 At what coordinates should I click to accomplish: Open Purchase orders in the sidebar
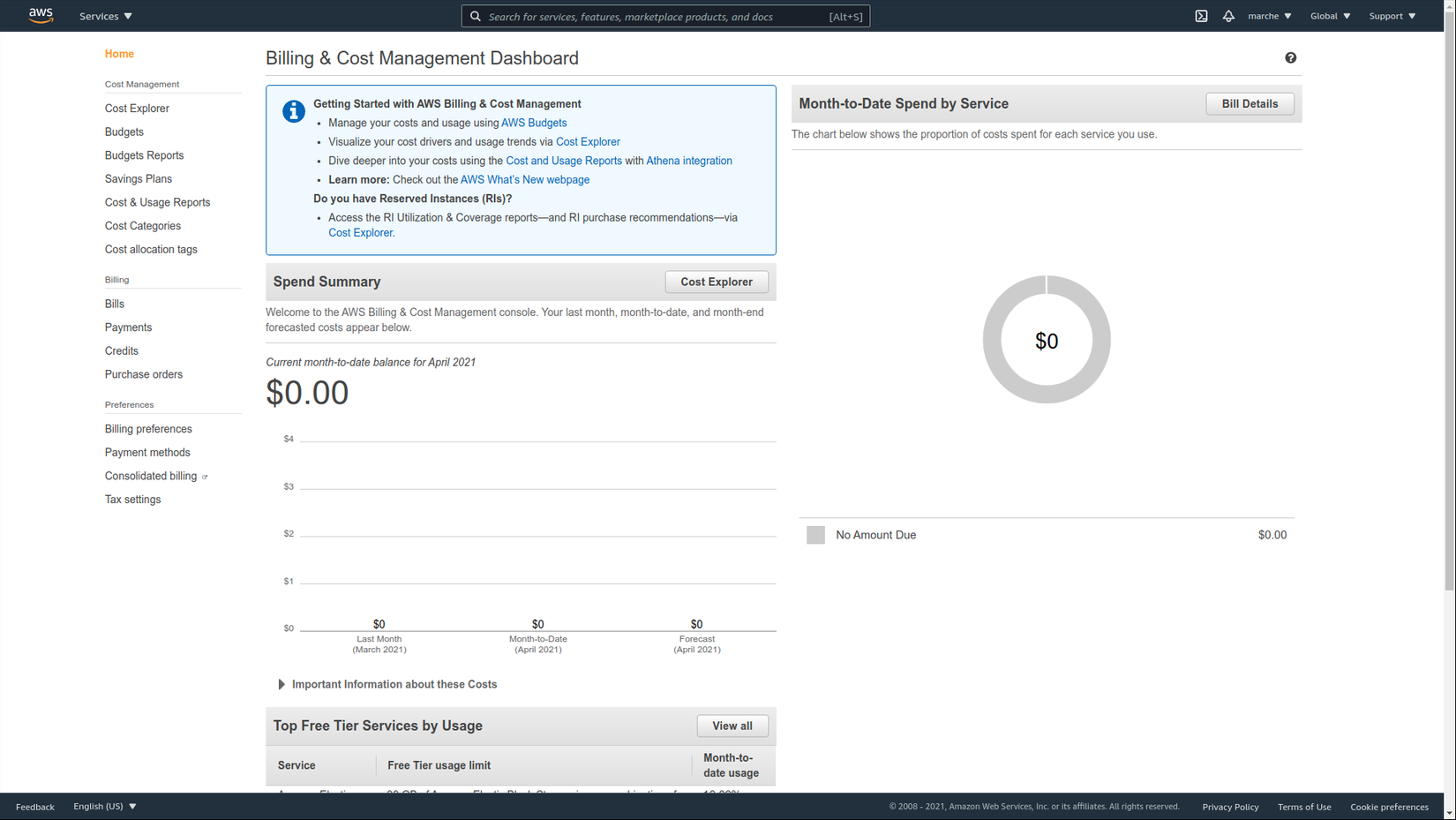coord(144,374)
